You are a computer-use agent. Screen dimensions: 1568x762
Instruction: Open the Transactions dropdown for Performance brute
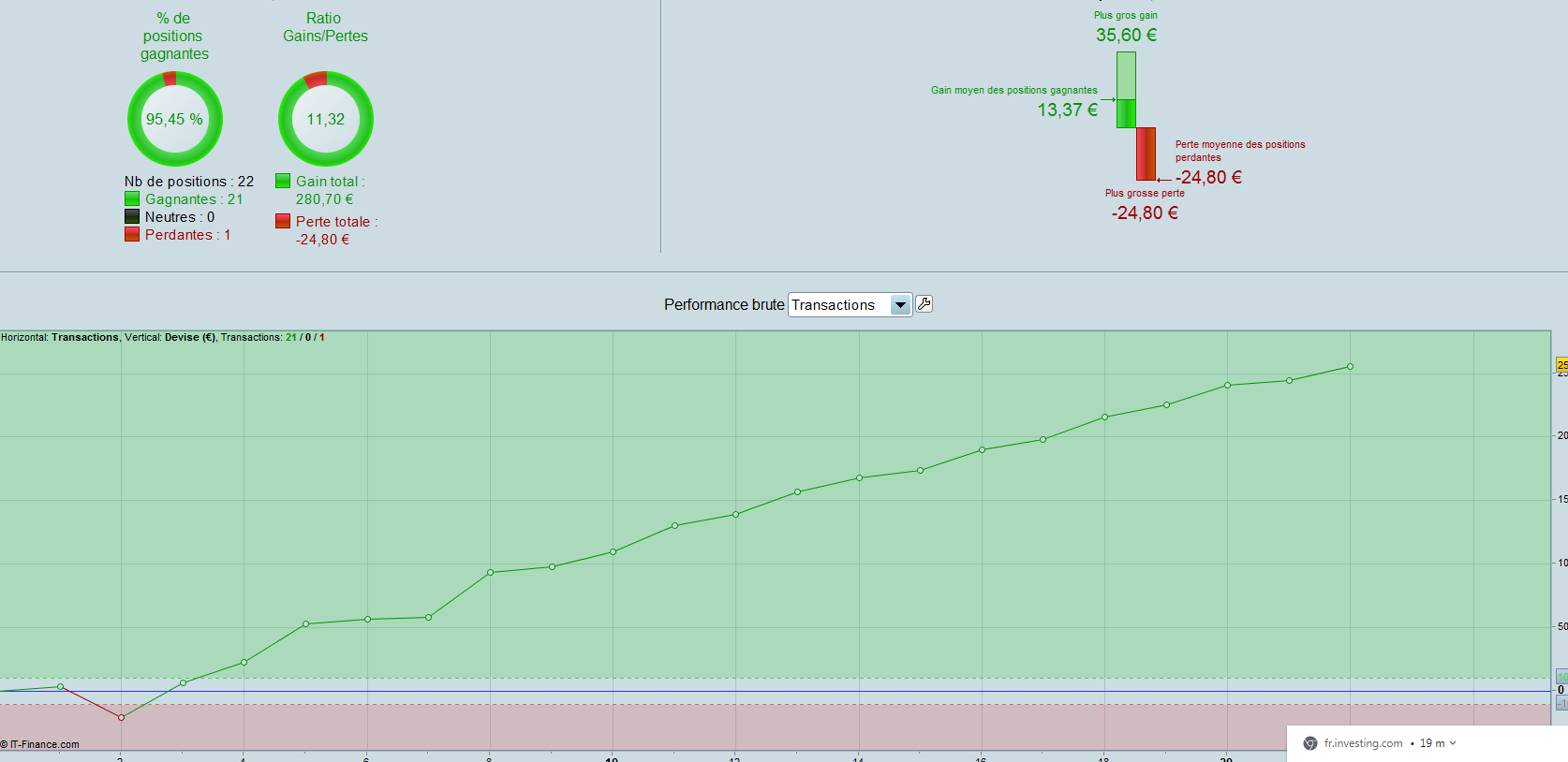click(x=850, y=305)
